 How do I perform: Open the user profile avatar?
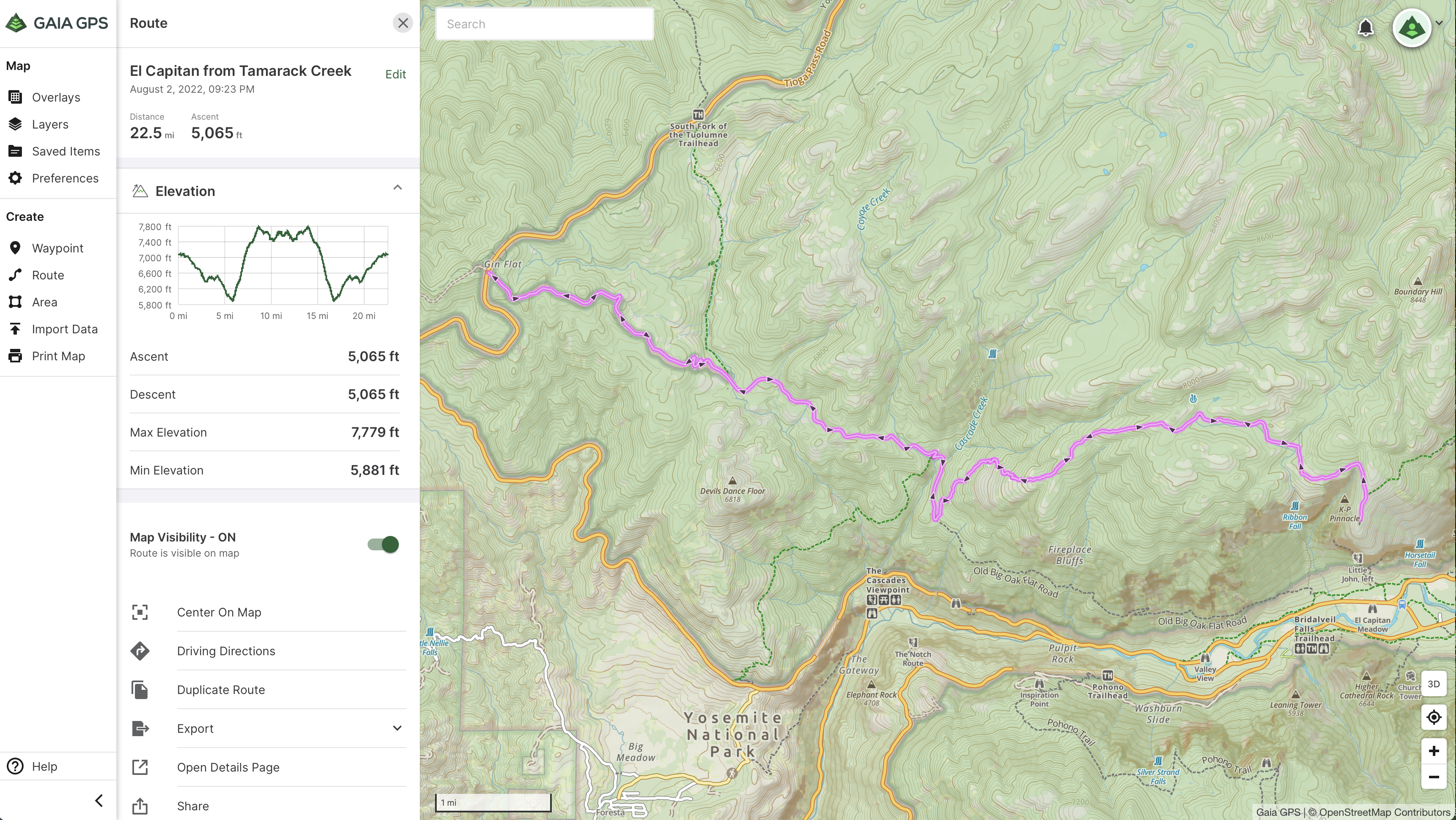(1412, 27)
